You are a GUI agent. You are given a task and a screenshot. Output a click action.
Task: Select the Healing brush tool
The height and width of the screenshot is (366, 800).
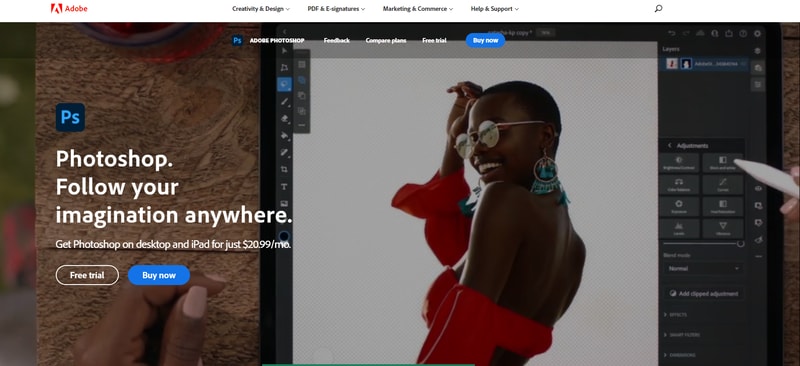click(x=285, y=153)
